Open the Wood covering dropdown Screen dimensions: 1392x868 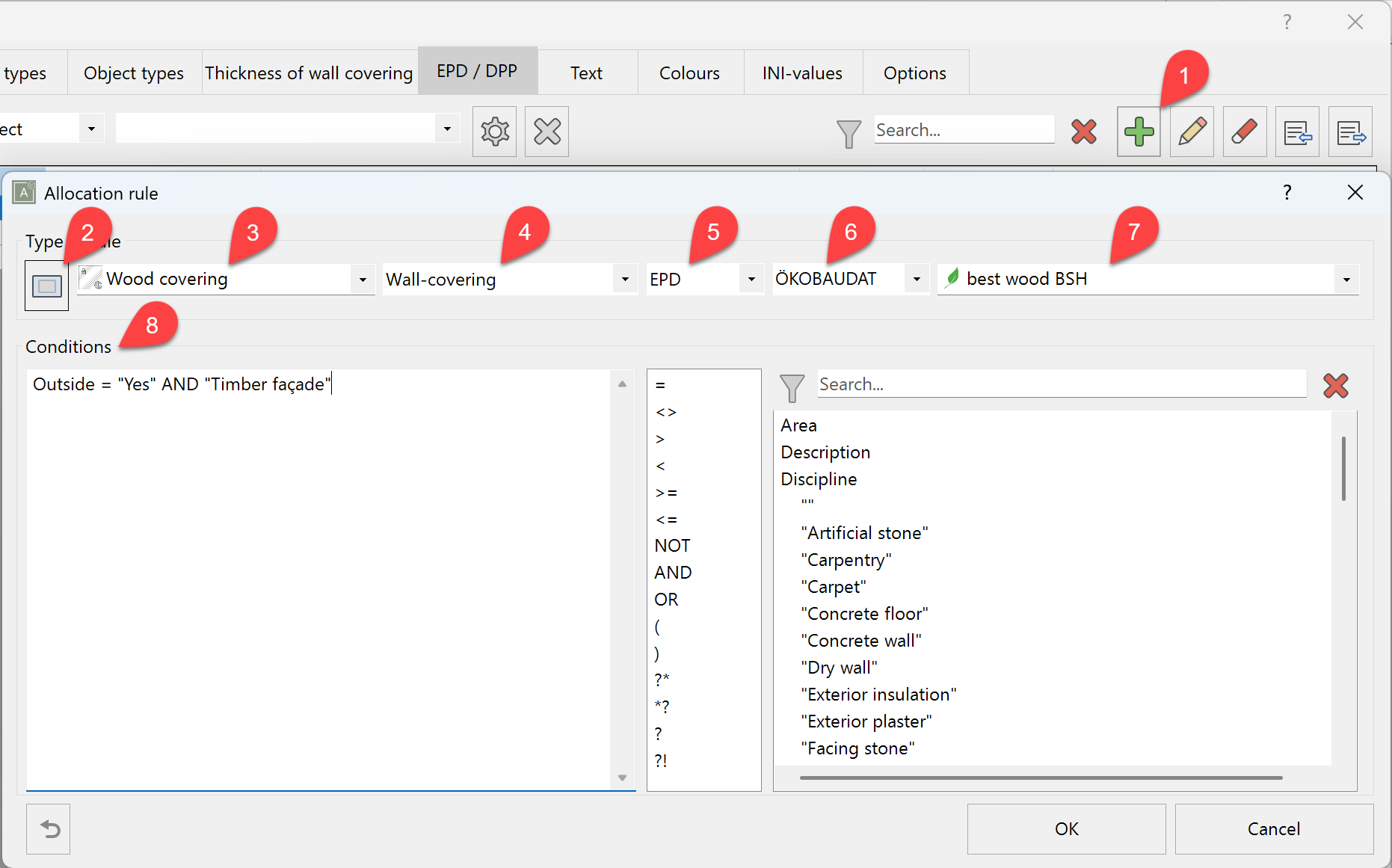(363, 280)
